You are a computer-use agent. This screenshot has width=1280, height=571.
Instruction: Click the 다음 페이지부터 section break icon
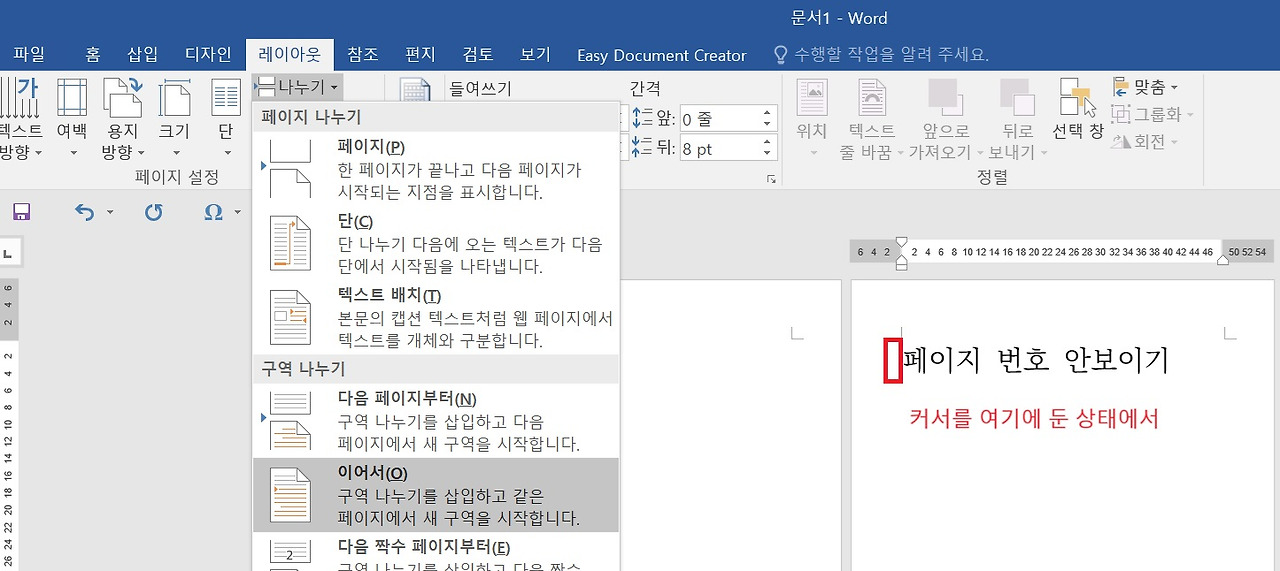click(292, 420)
